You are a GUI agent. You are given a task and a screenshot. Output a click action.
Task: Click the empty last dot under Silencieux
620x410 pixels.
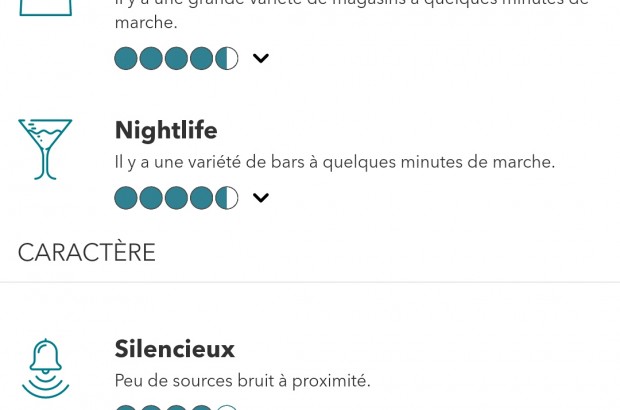[227, 407]
